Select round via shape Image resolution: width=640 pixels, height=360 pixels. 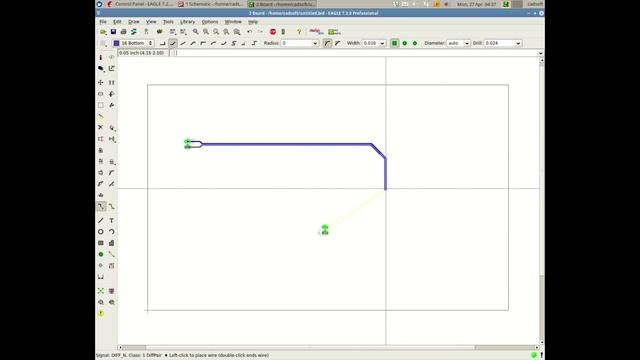pos(404,43)
